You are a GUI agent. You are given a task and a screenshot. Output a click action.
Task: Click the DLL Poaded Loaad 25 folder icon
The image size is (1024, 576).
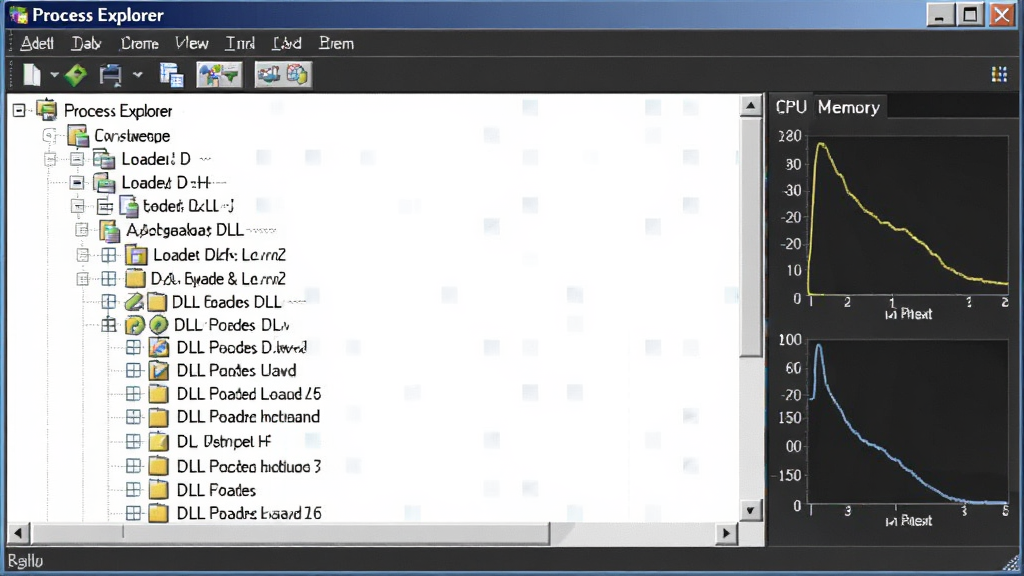(x=159, y=394)
